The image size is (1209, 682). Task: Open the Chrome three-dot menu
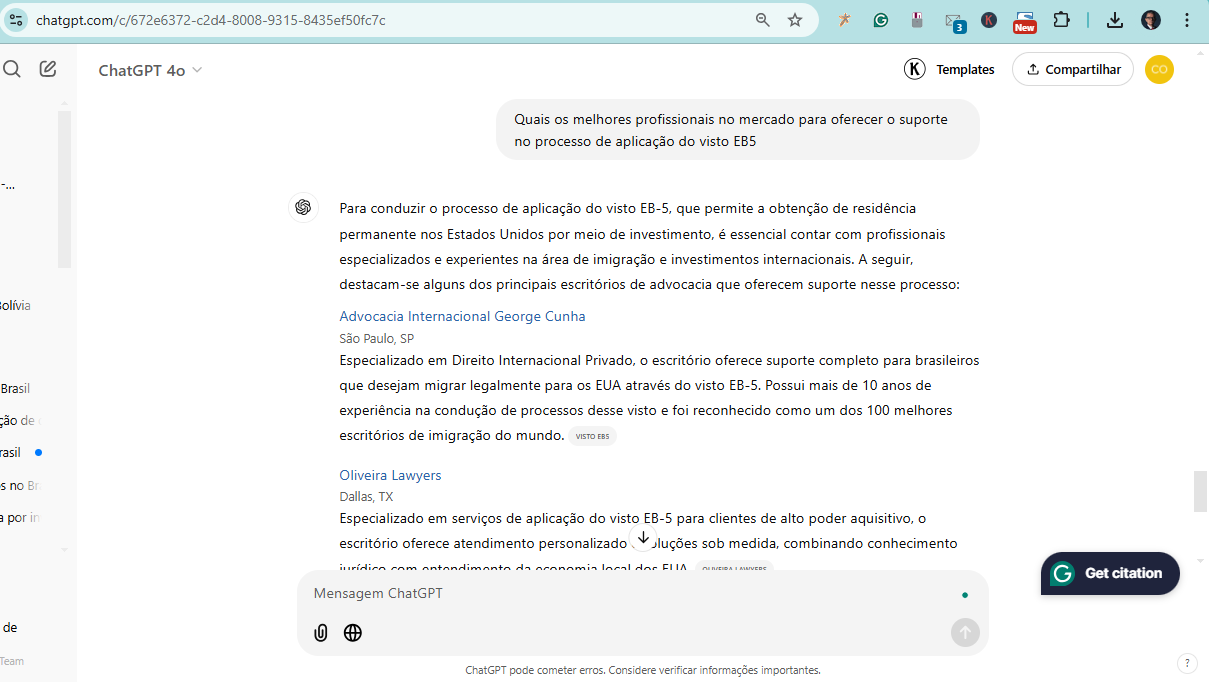tap(1187, 20)
